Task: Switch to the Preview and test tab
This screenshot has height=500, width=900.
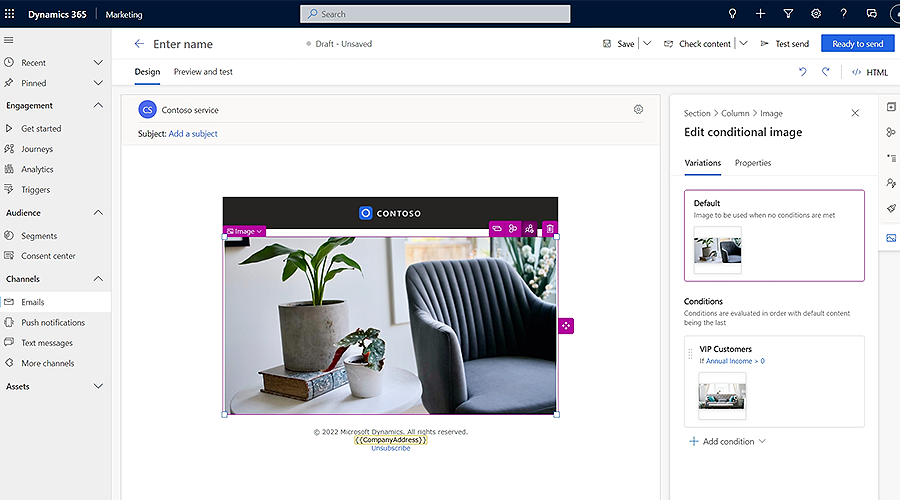Action: [203, 72]
